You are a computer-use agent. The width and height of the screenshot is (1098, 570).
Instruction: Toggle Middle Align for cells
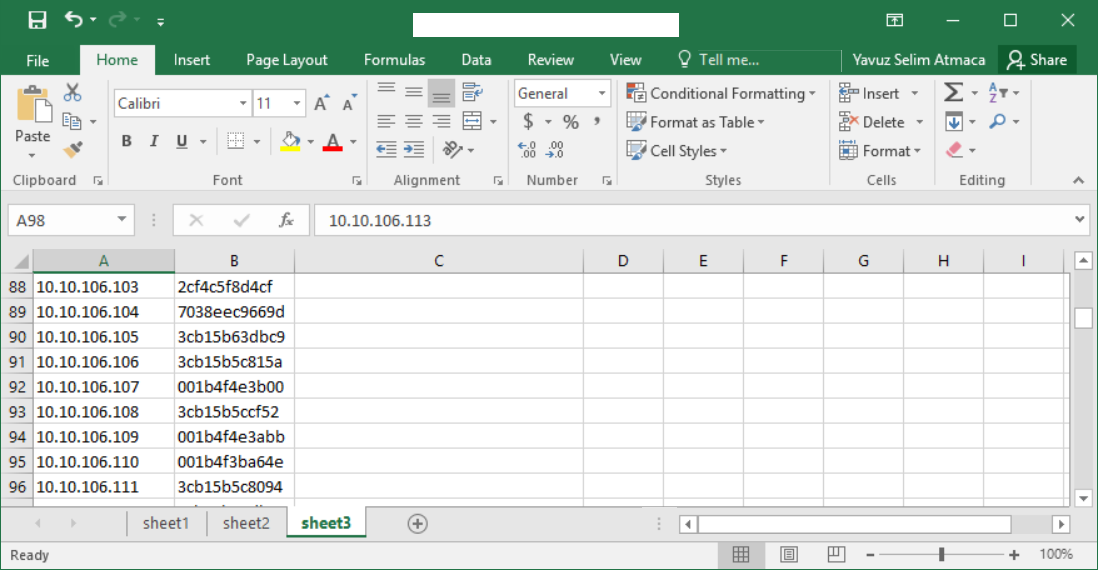coord(414,91)
